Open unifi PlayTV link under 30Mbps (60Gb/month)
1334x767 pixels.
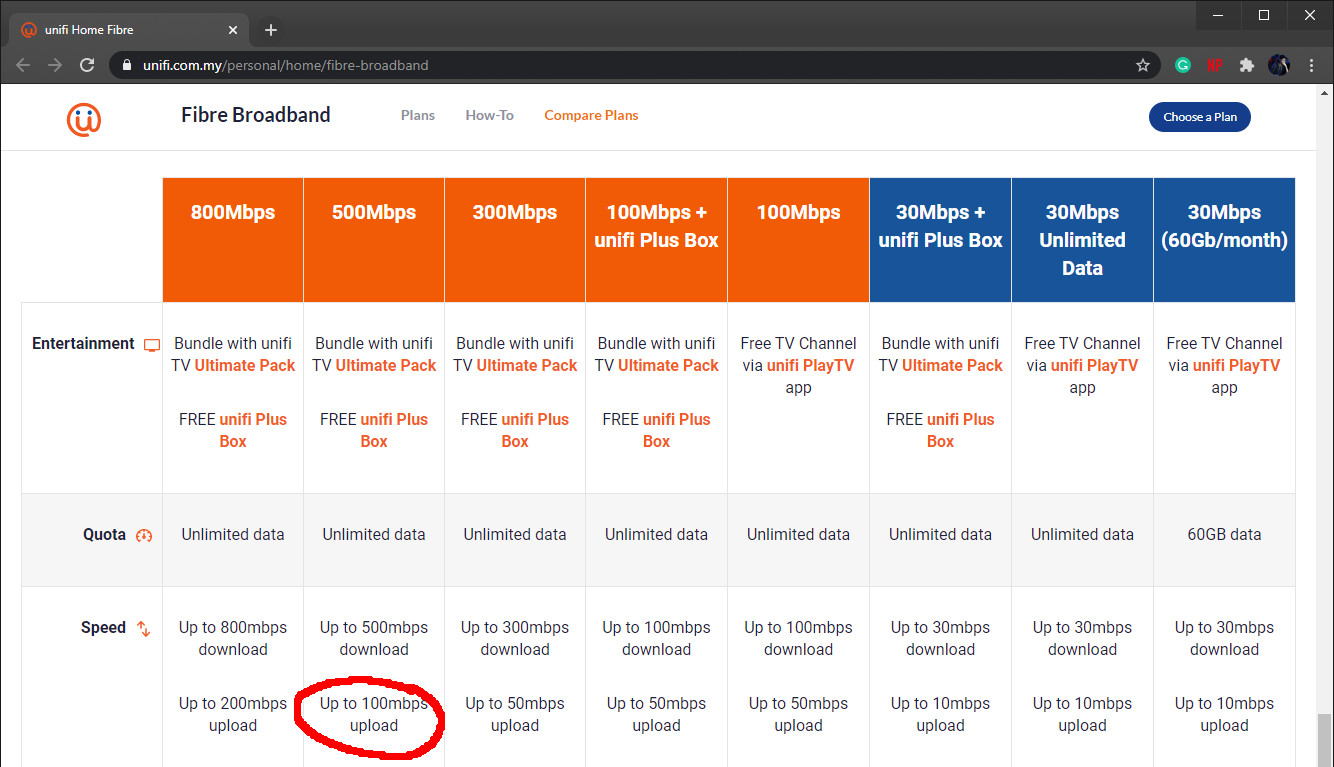(1237, 365)
